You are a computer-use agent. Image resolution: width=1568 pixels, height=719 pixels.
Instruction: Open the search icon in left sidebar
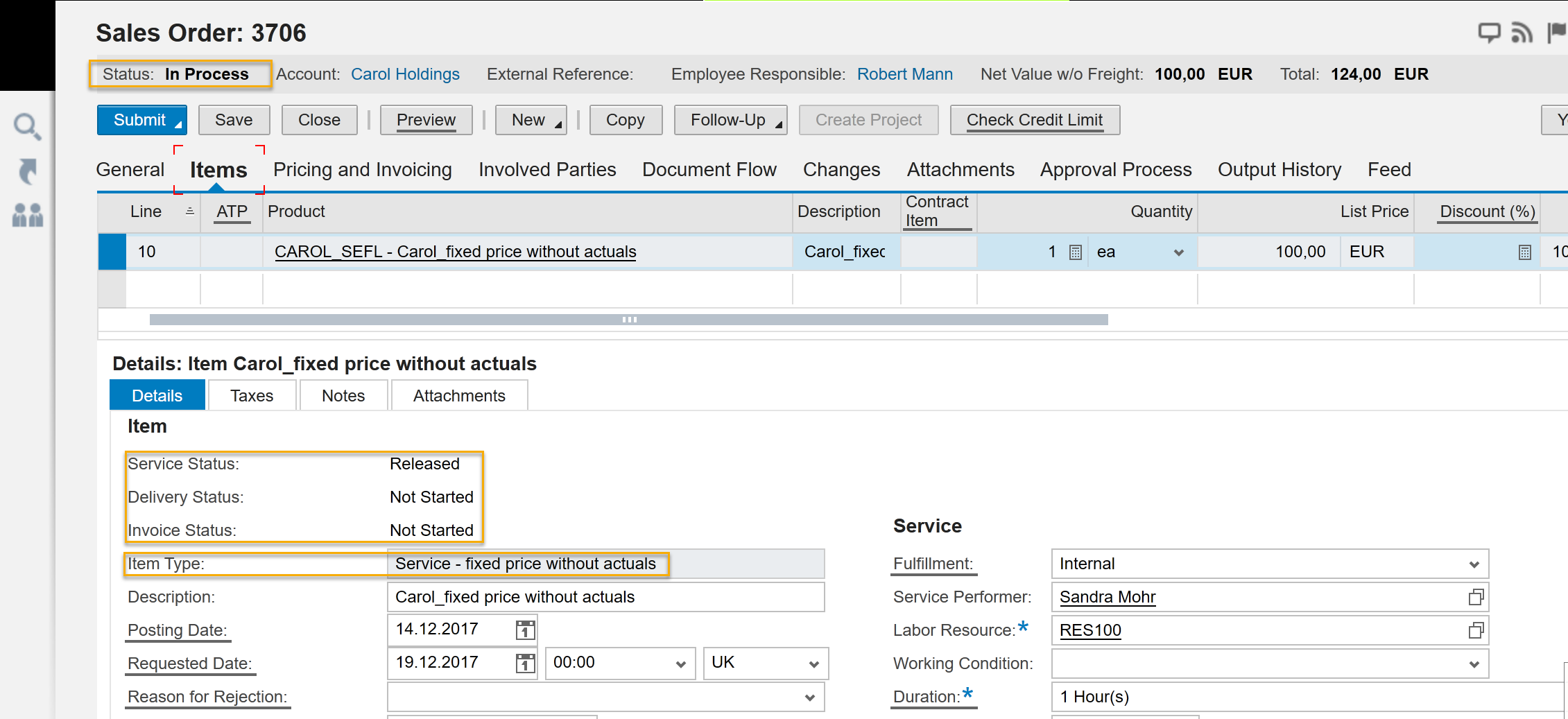pyautogui.click(x=28, y=126)
